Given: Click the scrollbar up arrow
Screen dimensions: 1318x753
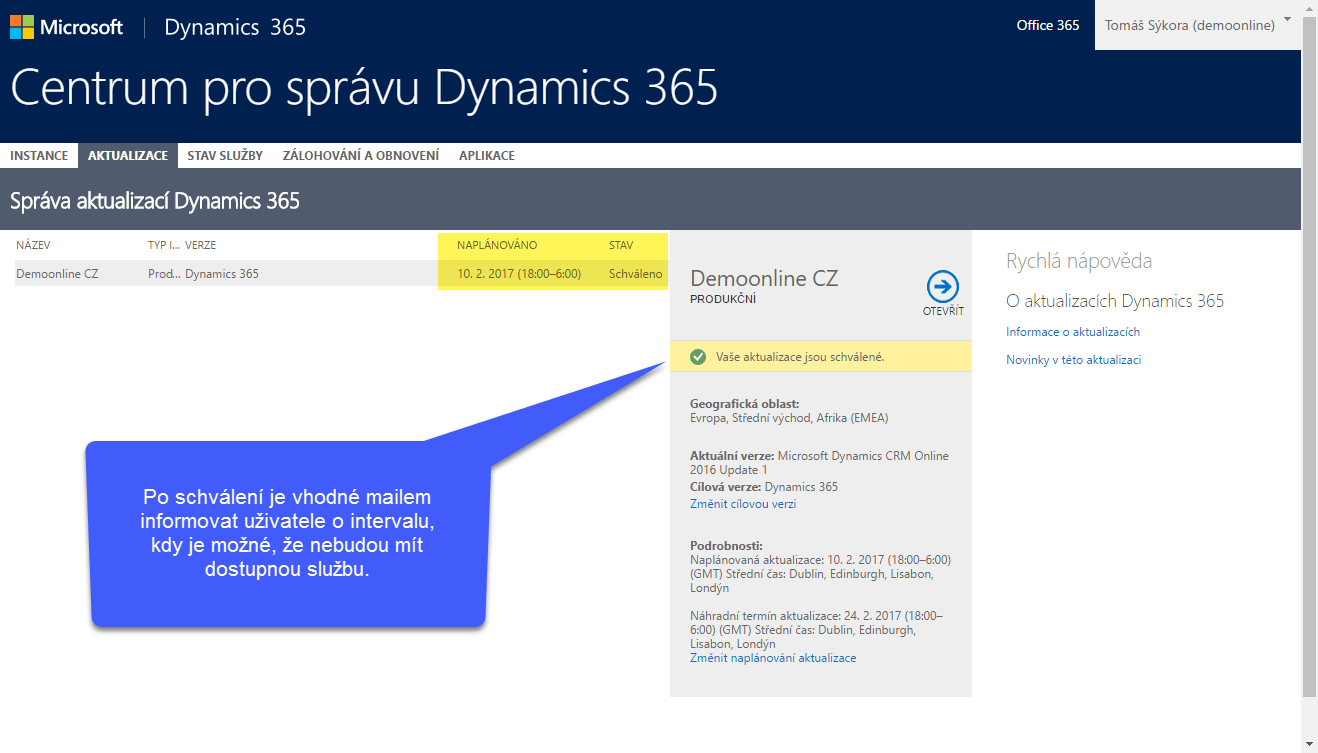Looking at the screenshot, I should click(x=1309, y=8).
